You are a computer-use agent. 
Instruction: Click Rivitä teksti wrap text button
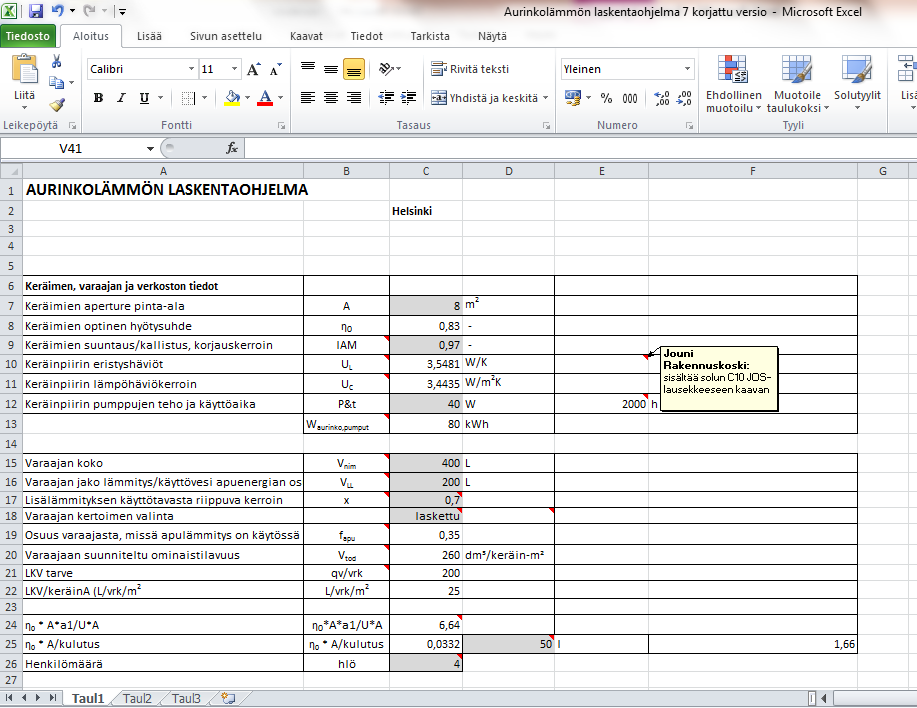[x=470, y=69]
